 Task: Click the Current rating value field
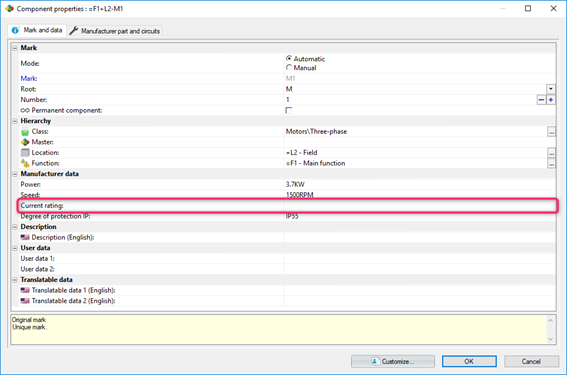419,206
